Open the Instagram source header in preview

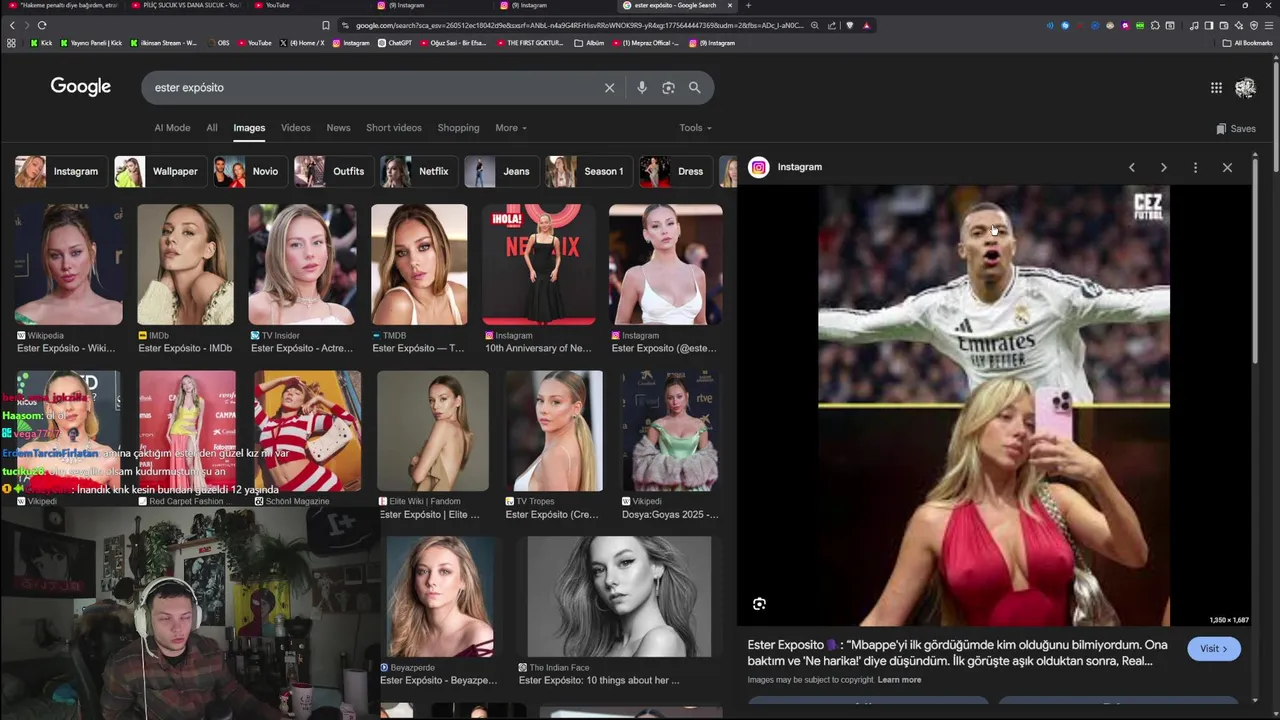[786, 167]
